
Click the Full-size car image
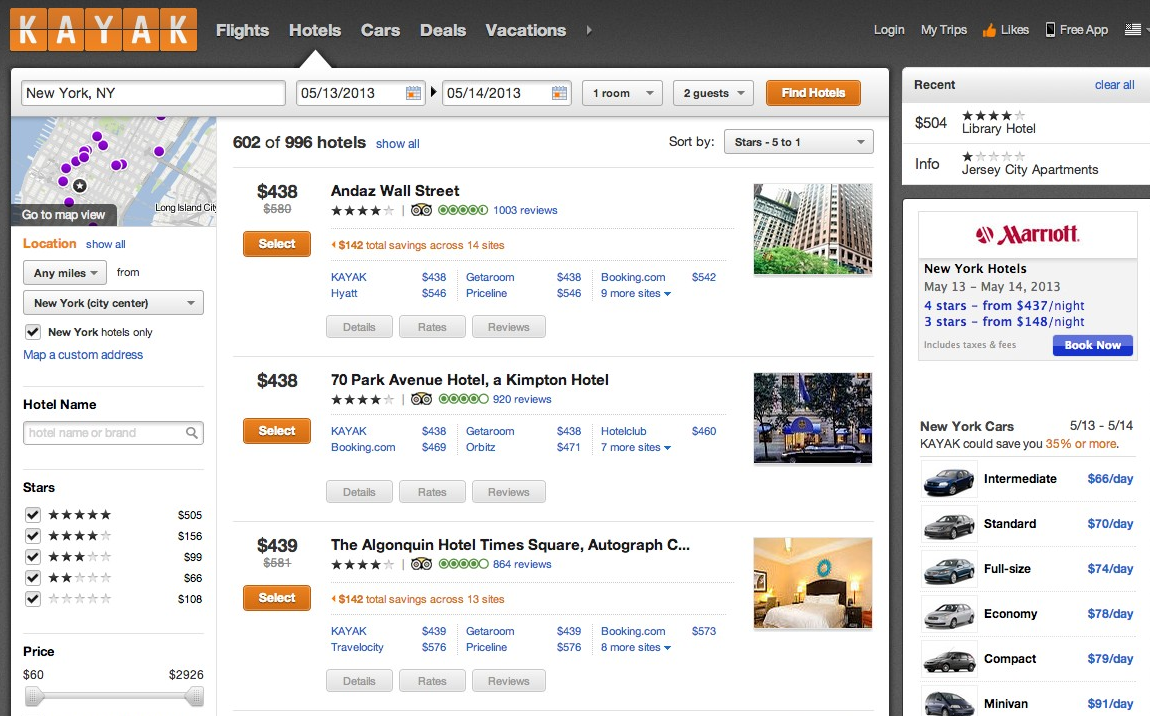pos(949,569)
